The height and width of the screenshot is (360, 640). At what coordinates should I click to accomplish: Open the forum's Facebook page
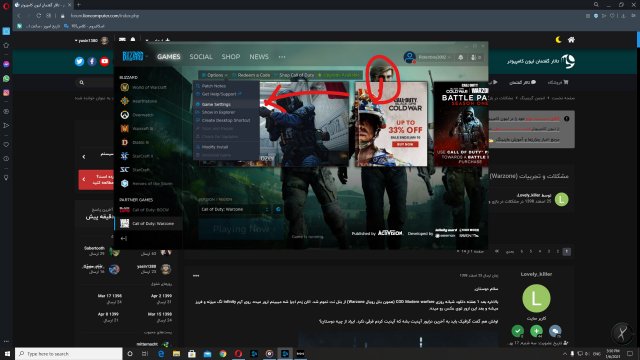pos(92,61)
